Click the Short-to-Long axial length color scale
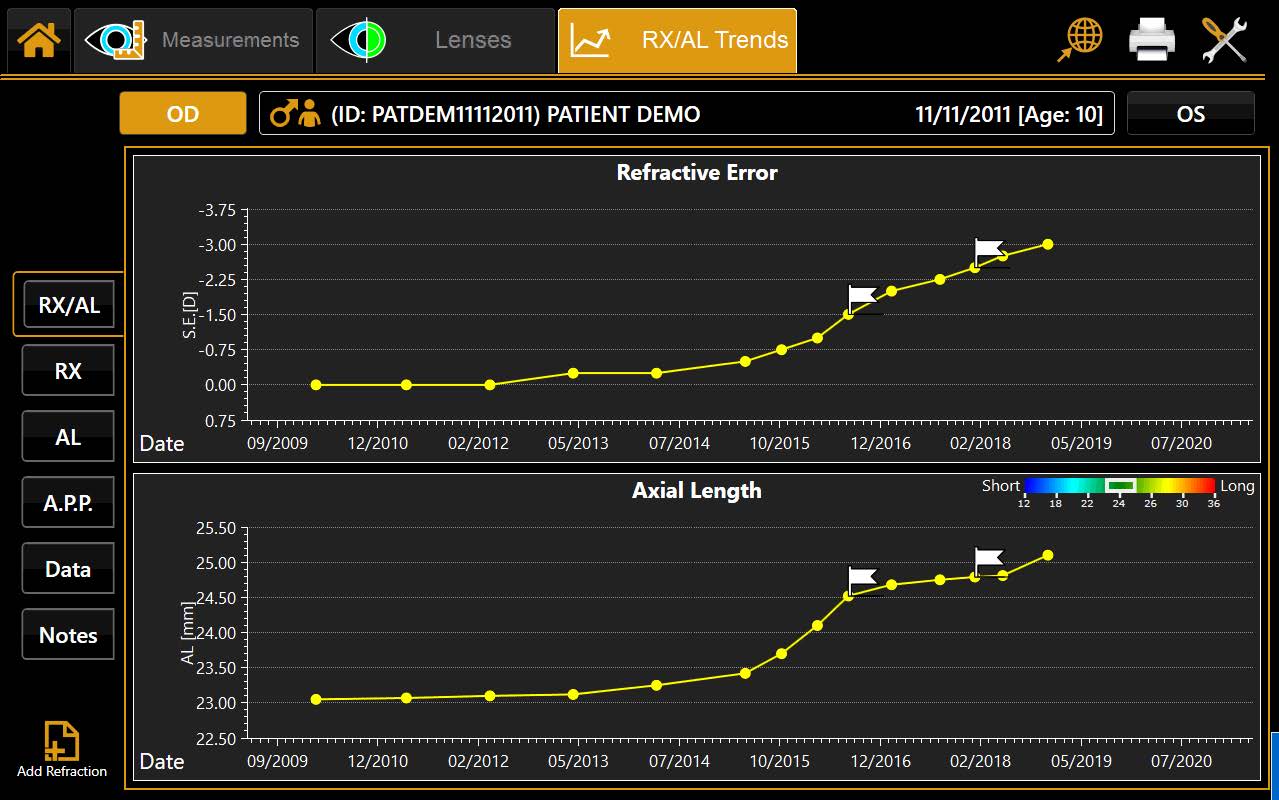Viewport: 1279px width, 800px height. pyautogui.click(x=1118, y=488)
